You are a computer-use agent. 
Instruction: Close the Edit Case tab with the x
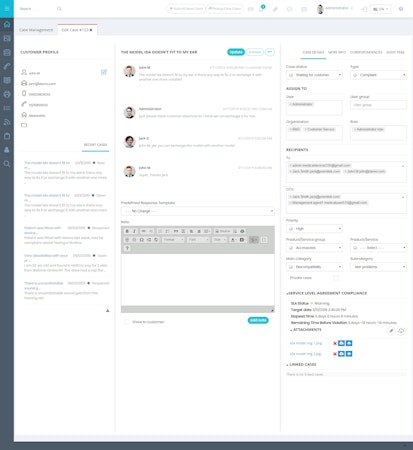click(91, 30)
